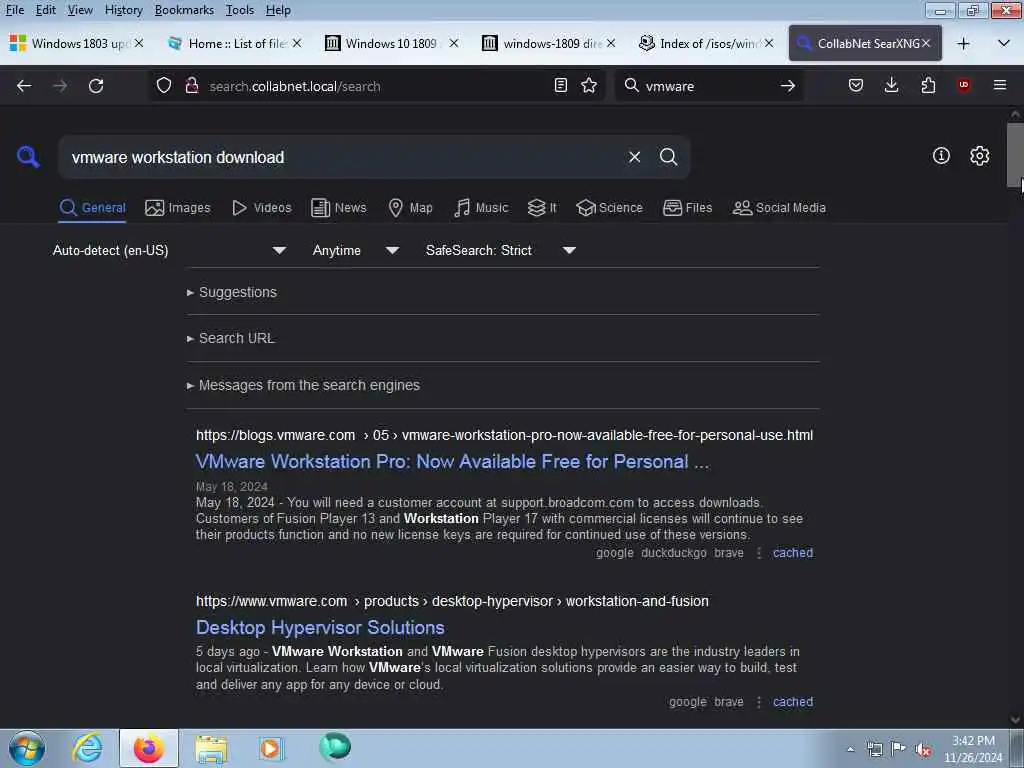The image size is (1024, 768).
Task: Open the Tools menu
Action: (240, 10)
